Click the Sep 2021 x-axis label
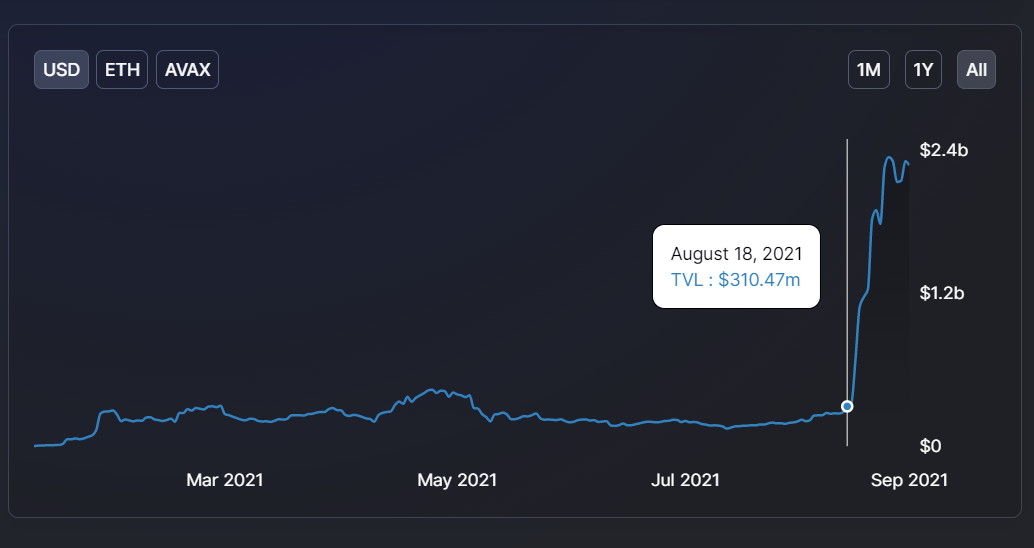Image resolution: width=1034 pixels, height=548 pixels. (909, 480)
